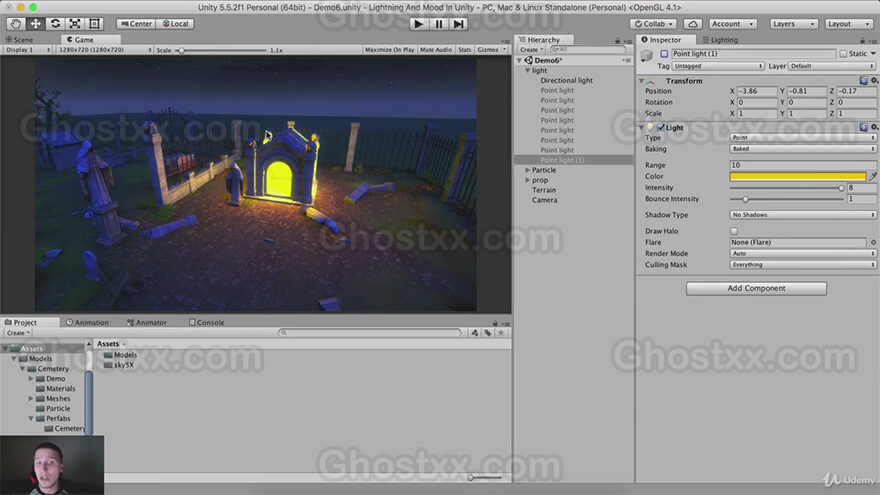Select the Move tool
Image resolution: width=880 pixels, height=495 pixels.
tap(35, 24)
